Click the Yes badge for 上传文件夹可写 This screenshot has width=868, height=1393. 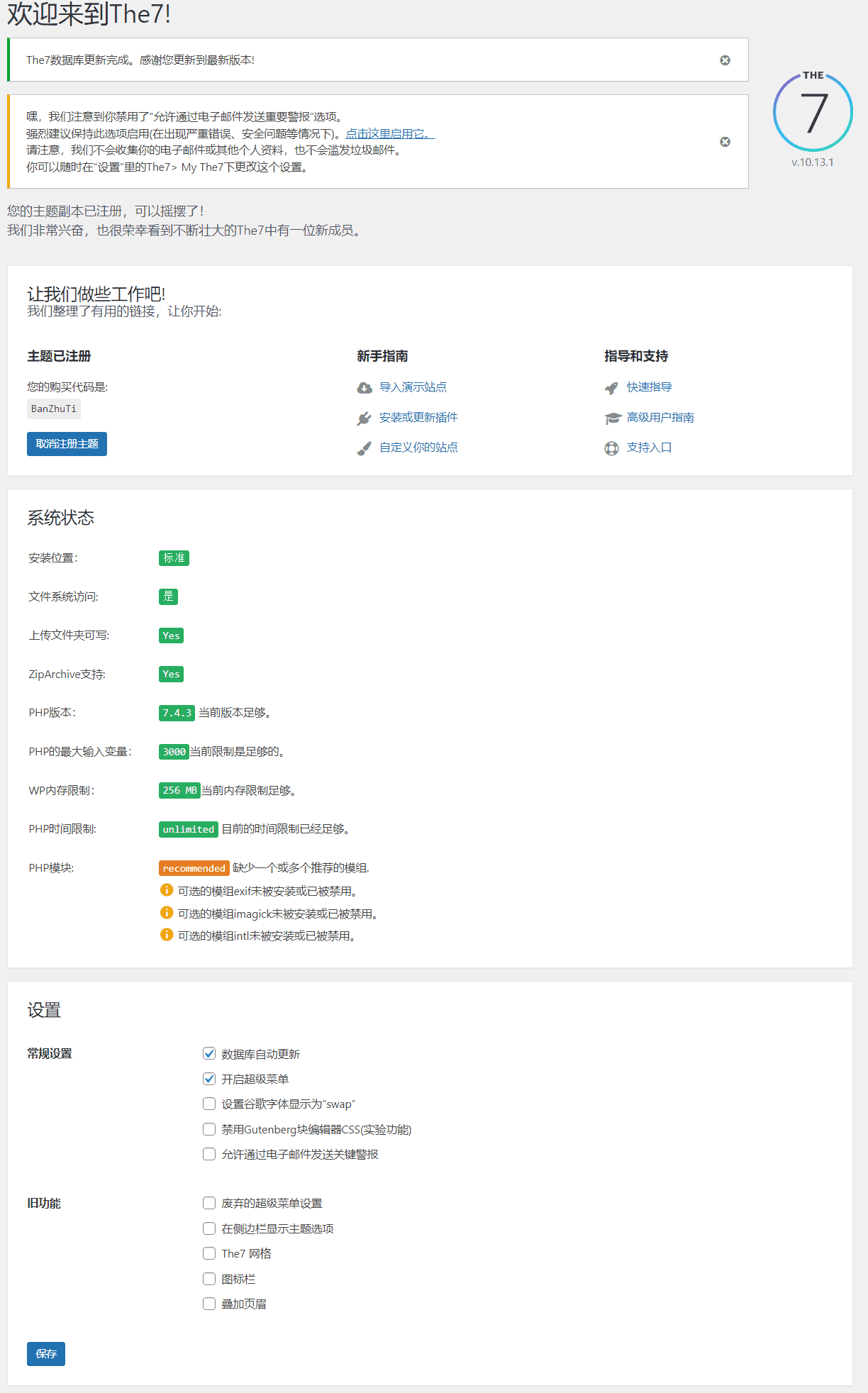(171, 636)
